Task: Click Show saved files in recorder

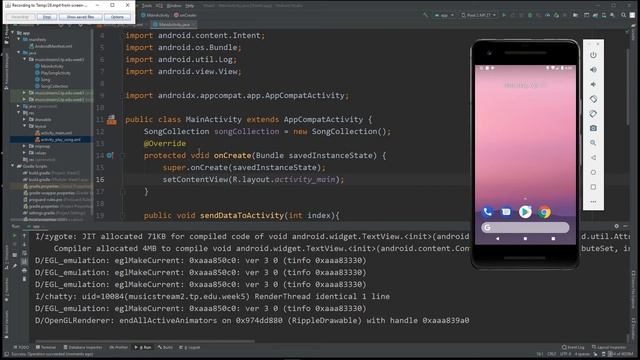Action: tap(80, 17)
